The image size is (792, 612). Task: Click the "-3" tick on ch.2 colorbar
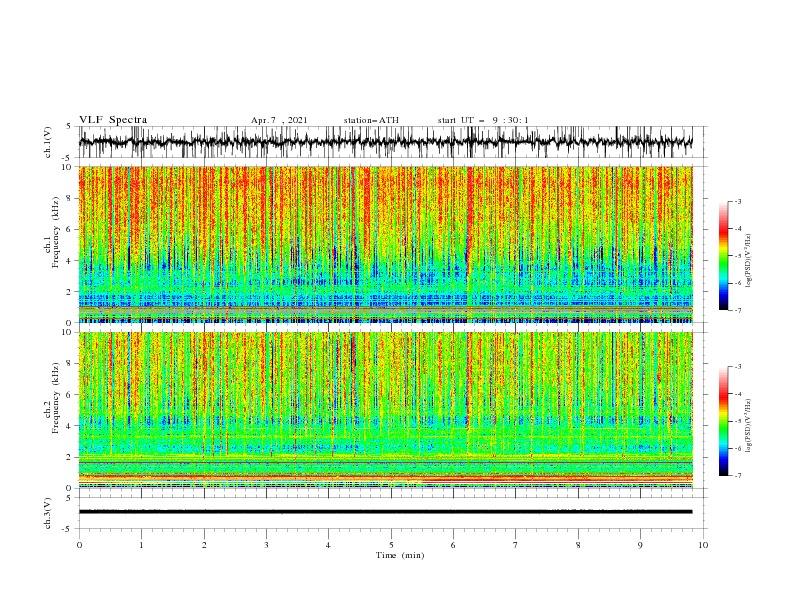(x=738, y=367)
